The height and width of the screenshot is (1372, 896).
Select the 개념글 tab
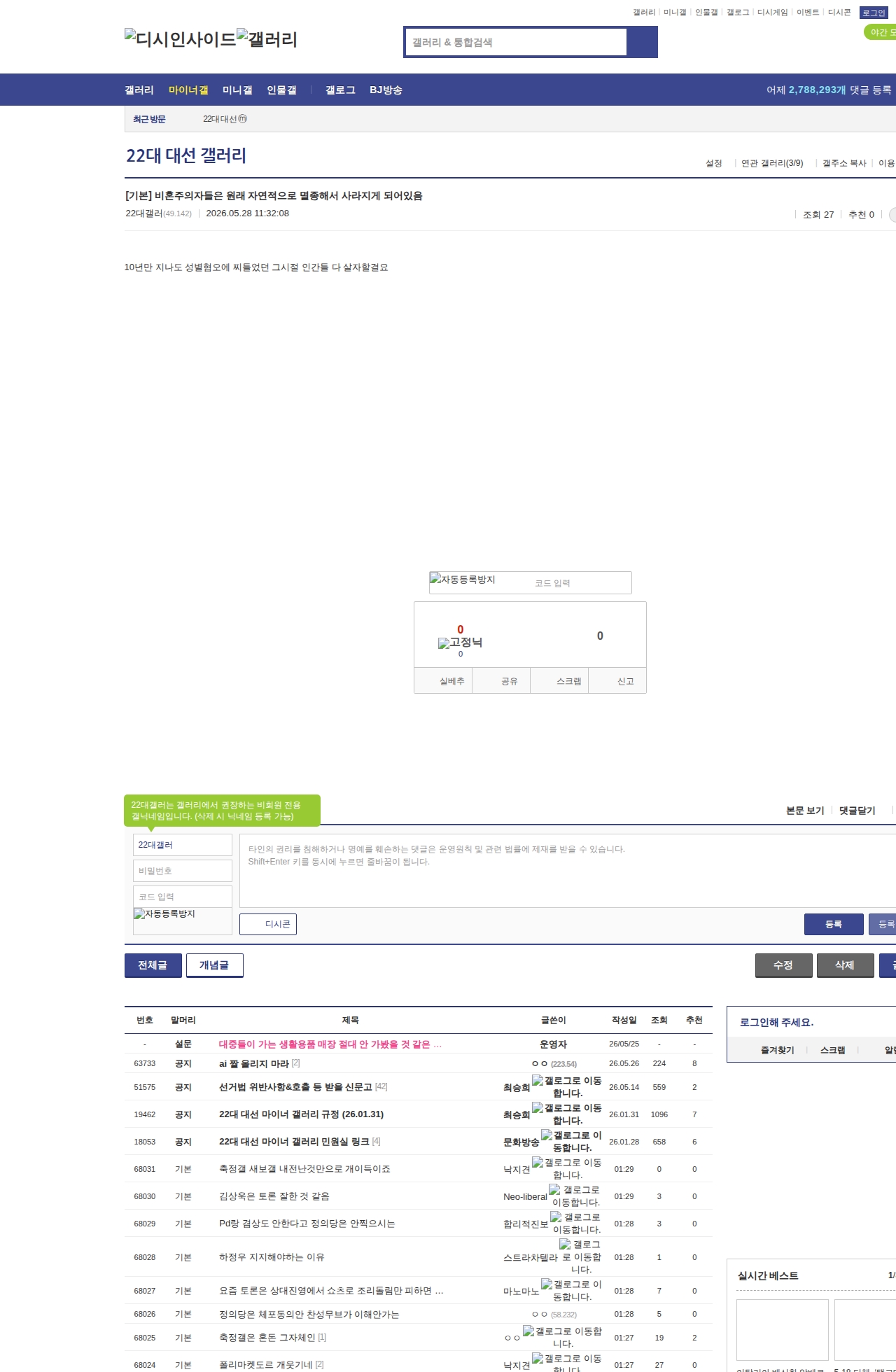[214, 965]
